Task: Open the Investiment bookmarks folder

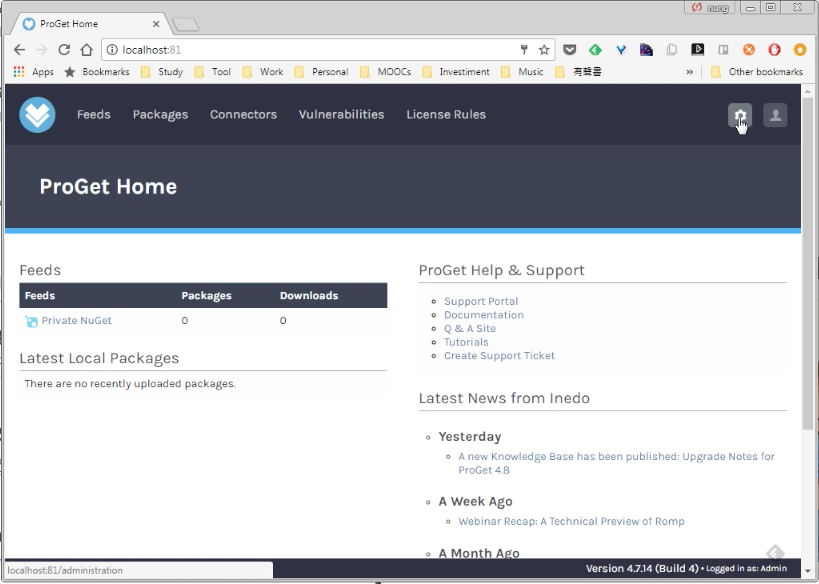Action: click(x=455, y=72)
